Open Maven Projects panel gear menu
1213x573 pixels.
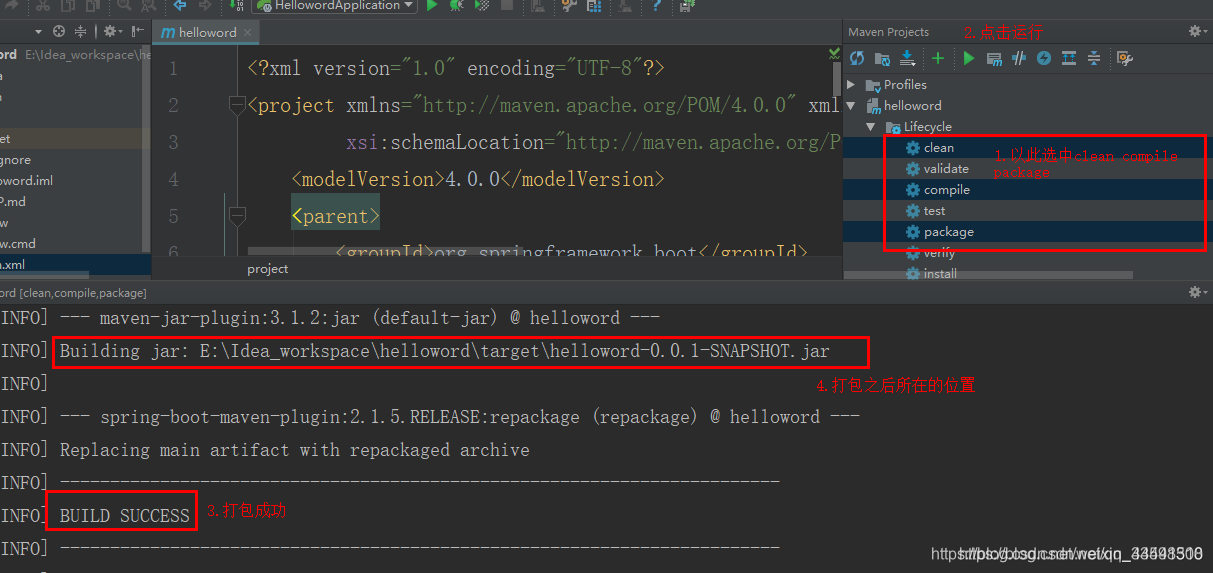point(1196,32)
